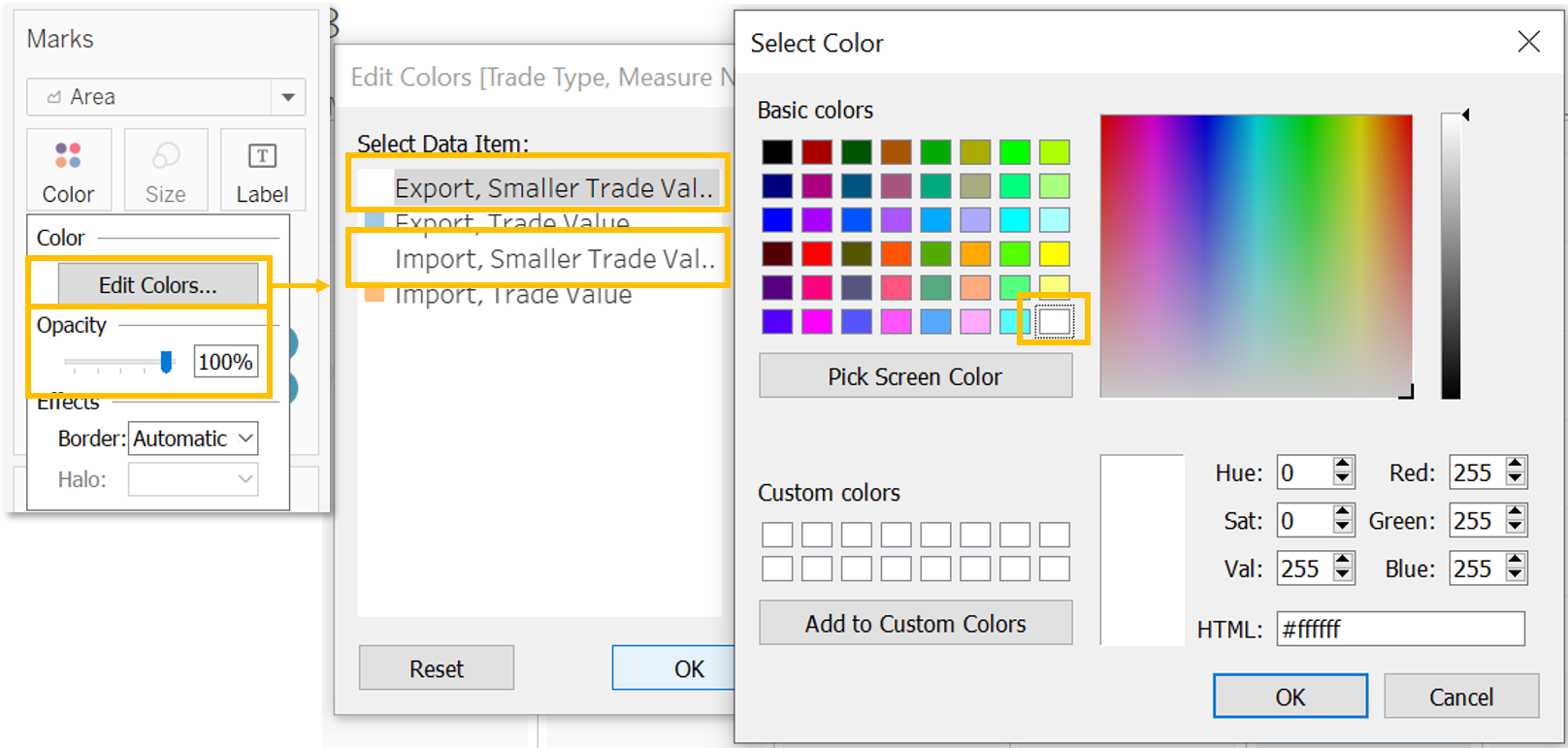
Task: Click Pick Screen Color button
Action: [x=915, y=376]
